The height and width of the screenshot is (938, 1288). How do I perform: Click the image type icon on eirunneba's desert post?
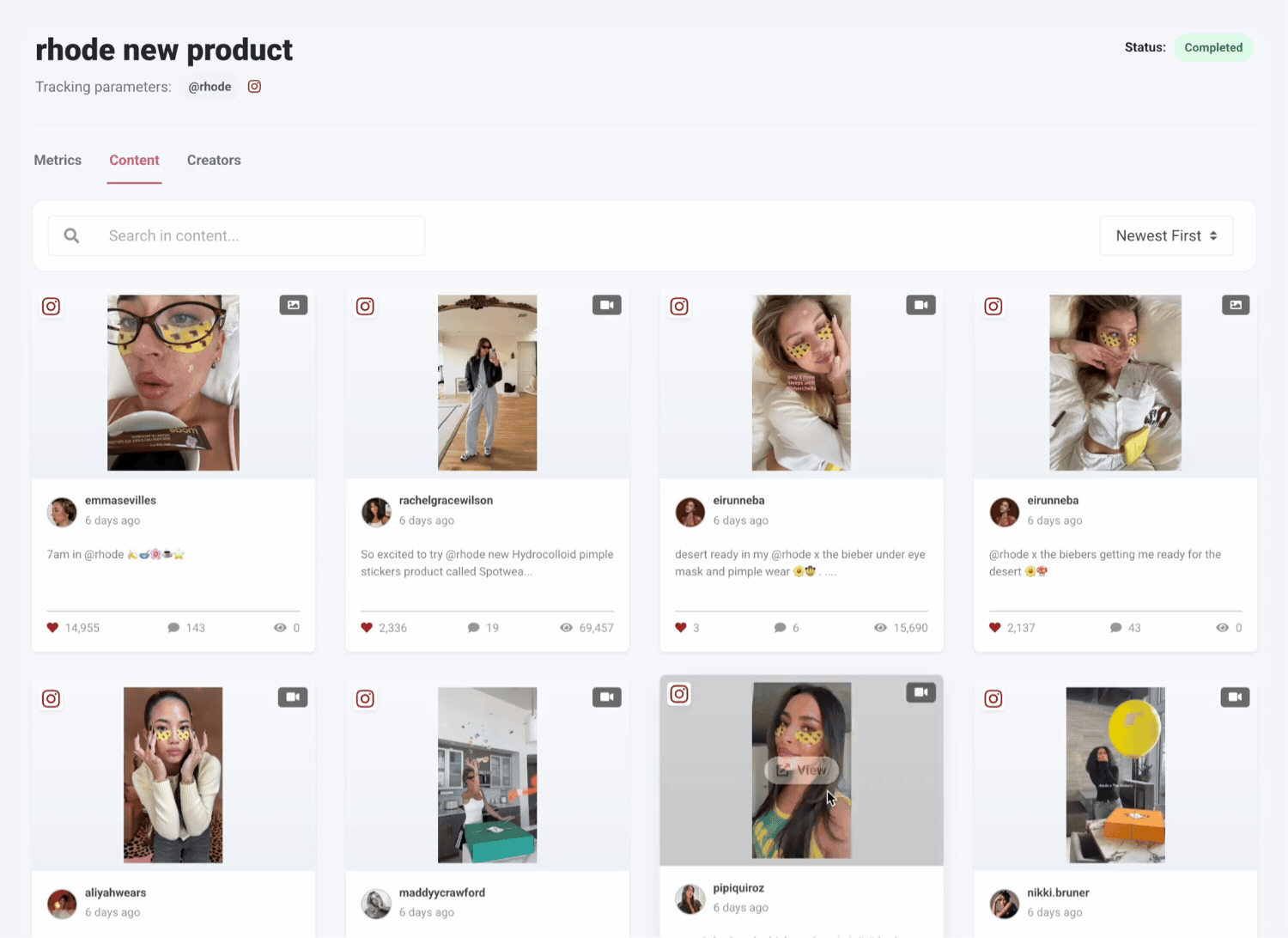[x=1235, y=305]
